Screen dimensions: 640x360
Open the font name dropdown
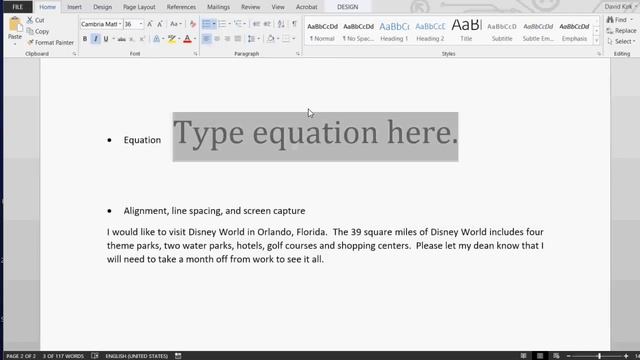pyautogui.click(x=120, y=24)
